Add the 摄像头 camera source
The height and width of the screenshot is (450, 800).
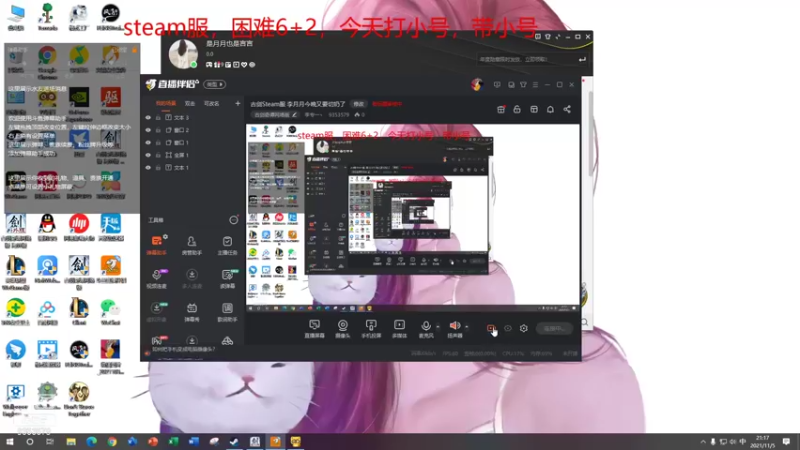[342, 329]
